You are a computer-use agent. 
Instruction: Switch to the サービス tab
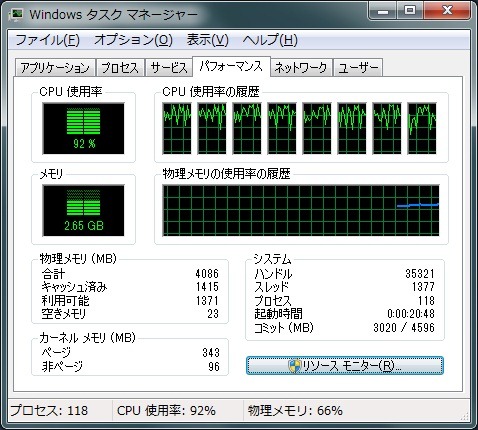tap(169, 68)
